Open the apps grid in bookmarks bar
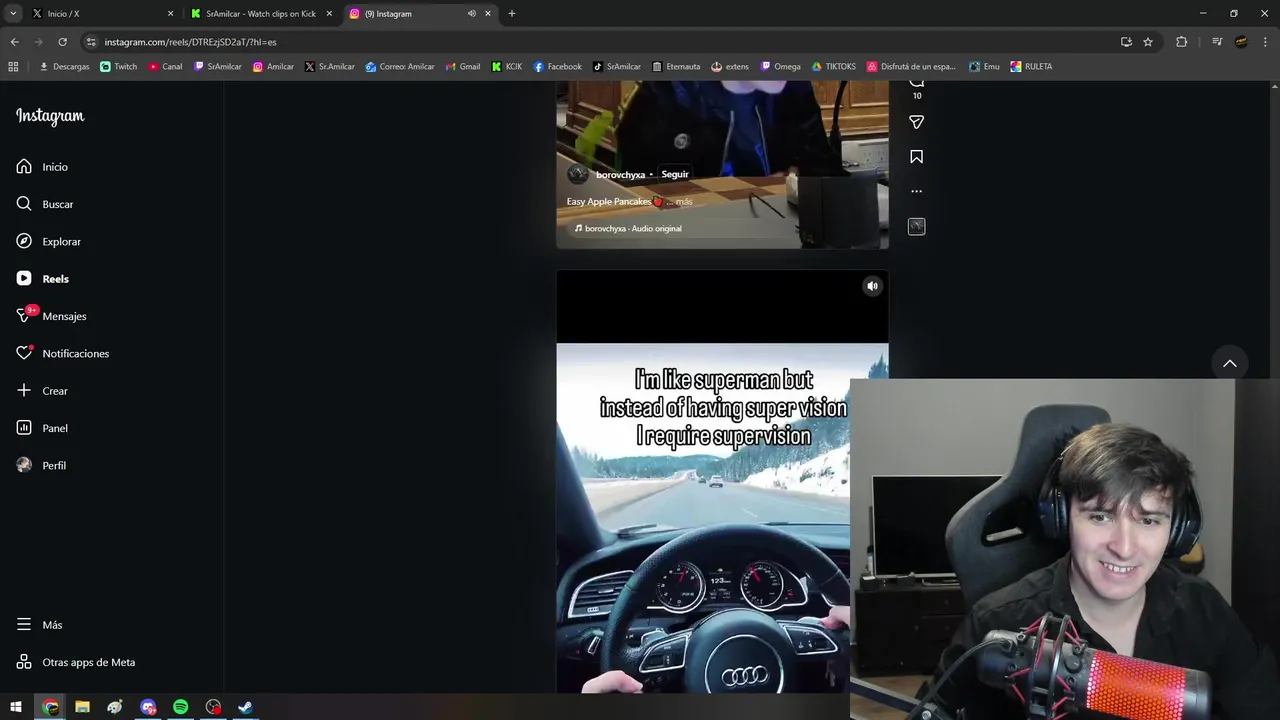Viewport: 1280px width, 720px height. pyautogui.click(x=13, y=67)
